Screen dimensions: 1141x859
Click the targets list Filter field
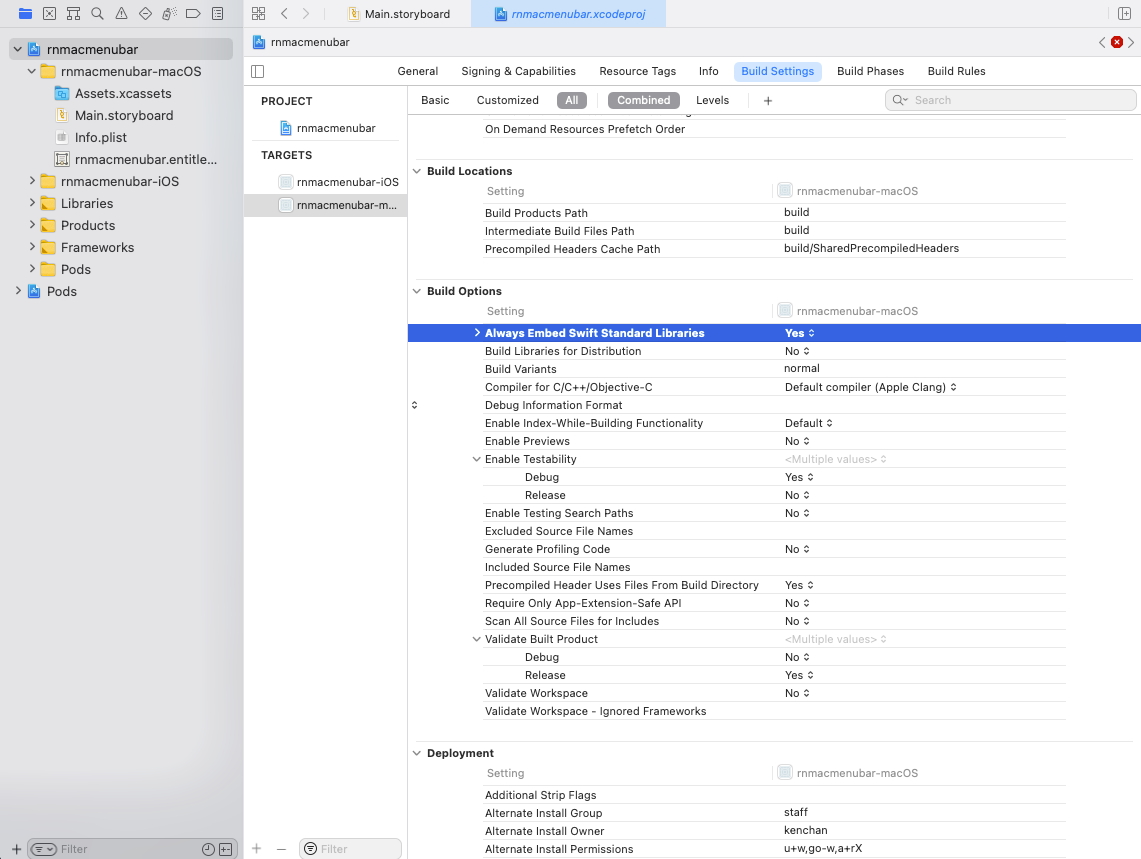[351, 849]
